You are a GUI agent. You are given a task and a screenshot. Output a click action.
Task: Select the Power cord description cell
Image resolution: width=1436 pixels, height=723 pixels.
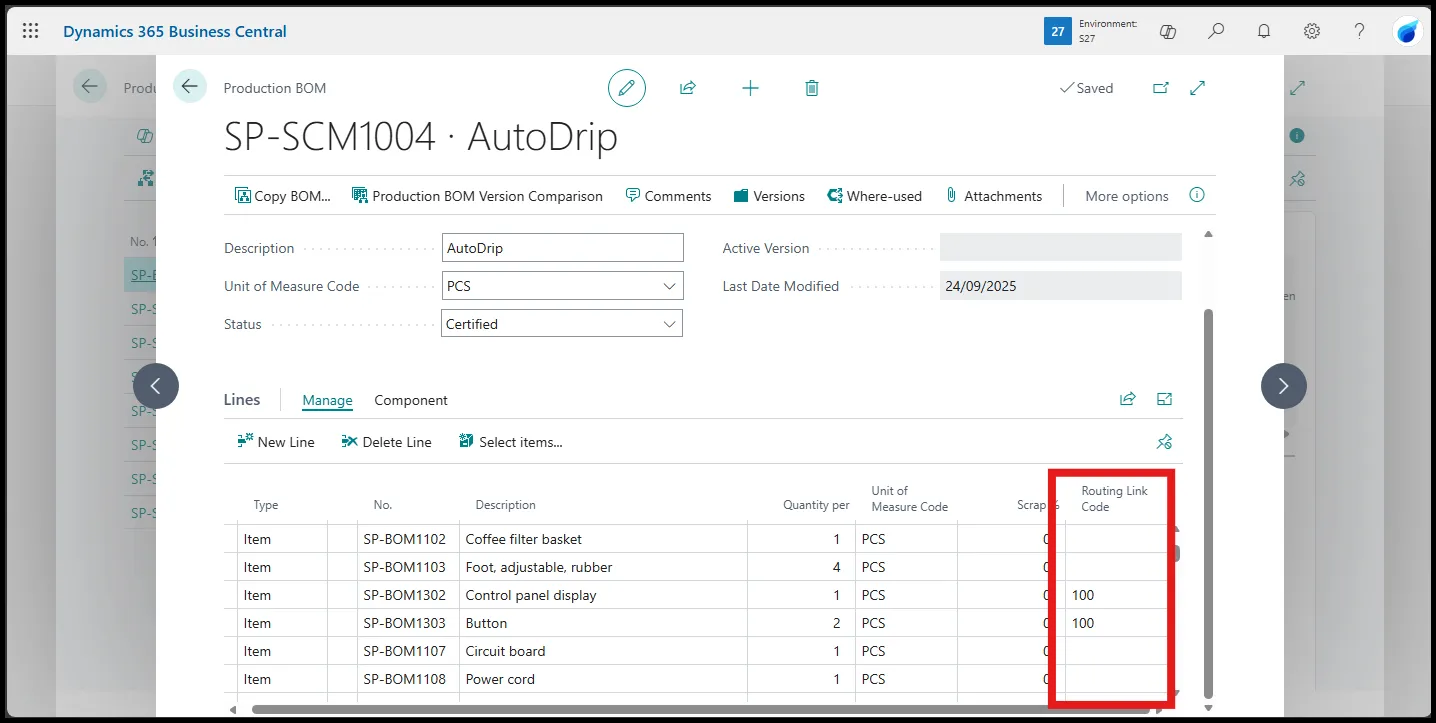coord(603,679)
